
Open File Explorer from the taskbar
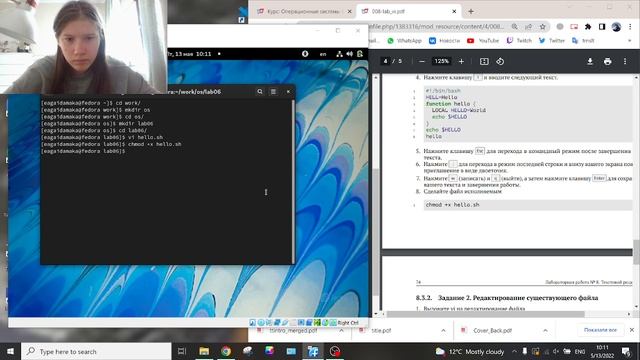(x=204, y=351)
